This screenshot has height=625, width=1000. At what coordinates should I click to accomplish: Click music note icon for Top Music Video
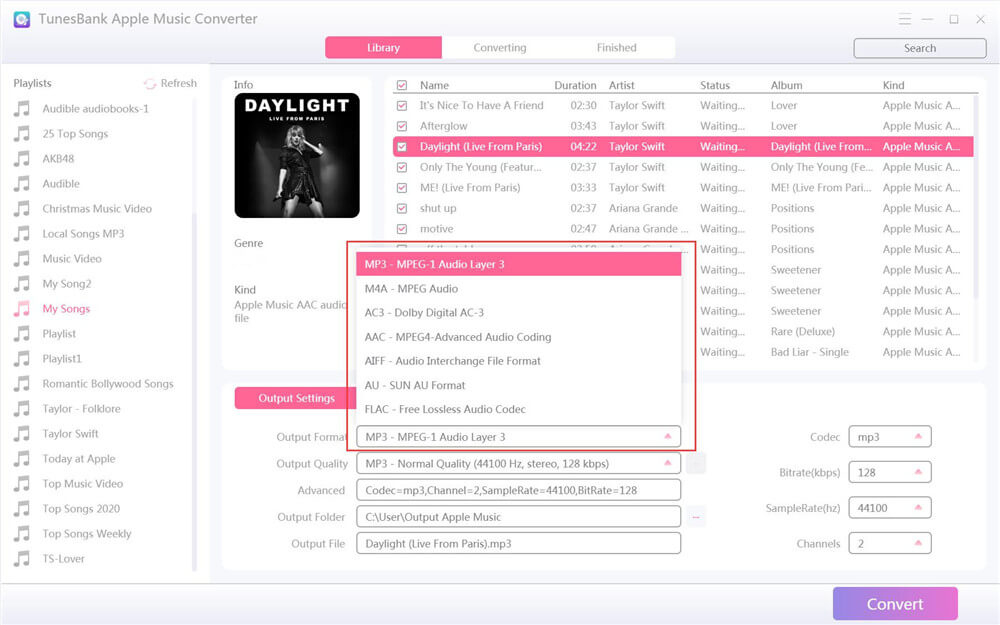[x=22, y=483]
